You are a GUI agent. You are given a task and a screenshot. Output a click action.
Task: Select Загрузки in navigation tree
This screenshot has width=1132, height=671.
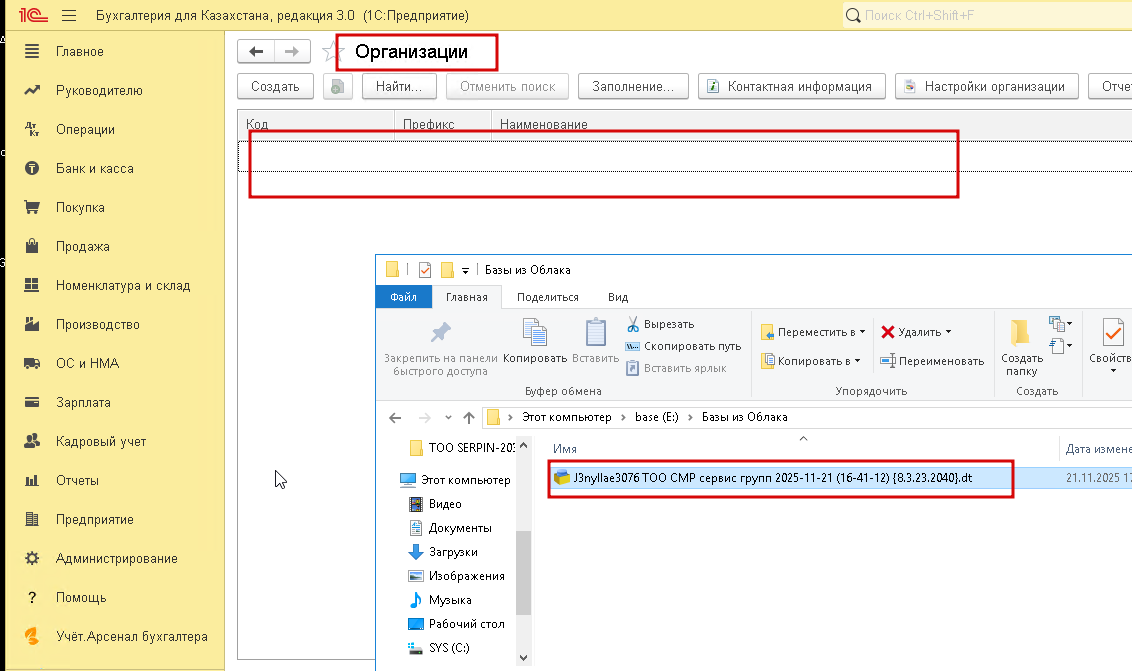[x=453, y=552]
